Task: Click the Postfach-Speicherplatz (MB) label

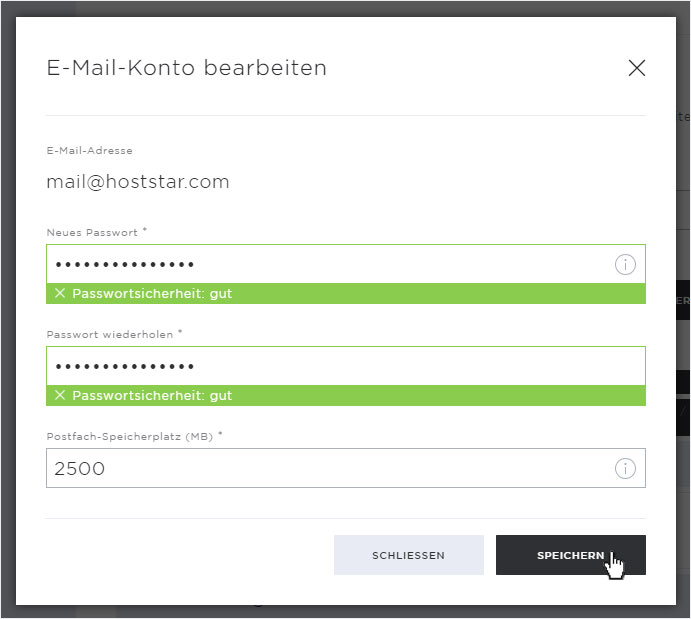Action: point(130,437)
